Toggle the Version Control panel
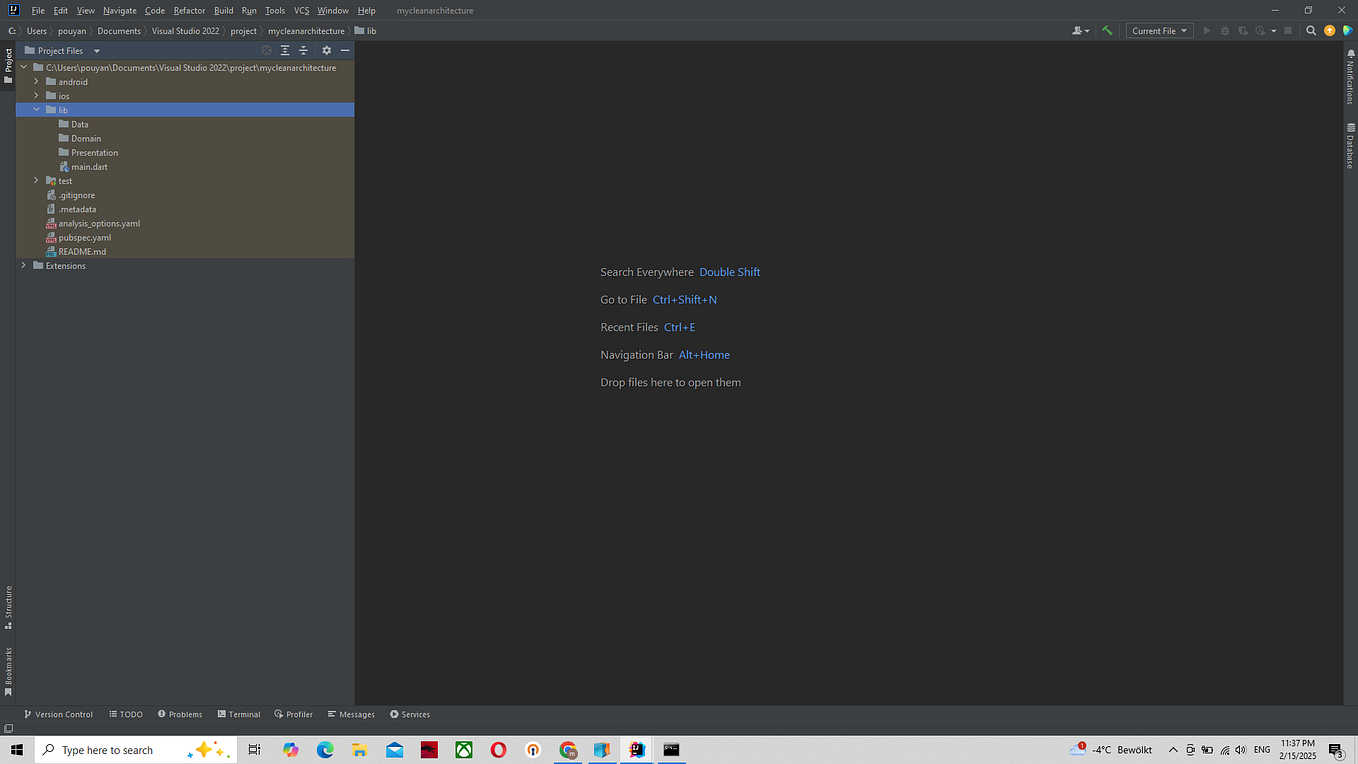This screenshot has height=764, width=1358. [x=58, y=714]
